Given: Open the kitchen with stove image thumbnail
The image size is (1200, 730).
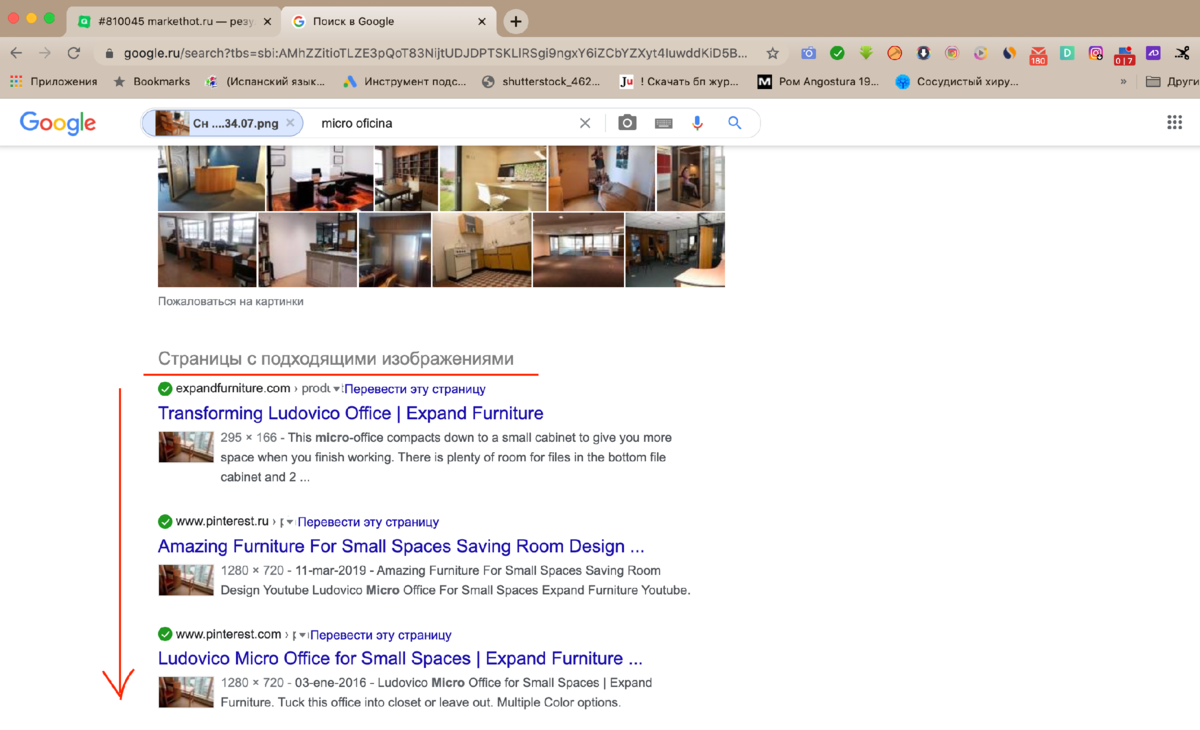Looking at the screenshot, I should [481, 250].
